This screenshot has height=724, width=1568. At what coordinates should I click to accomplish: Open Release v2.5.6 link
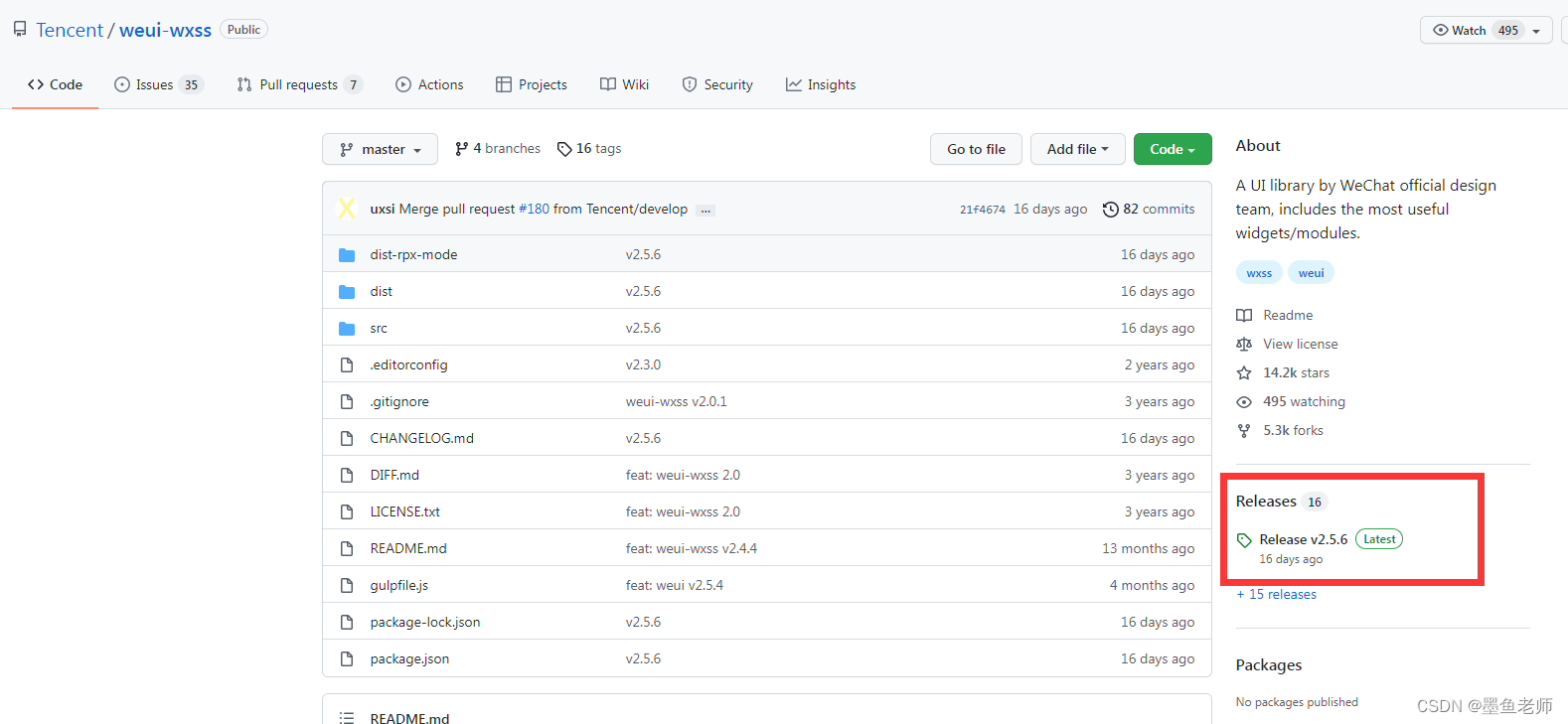1304,540
